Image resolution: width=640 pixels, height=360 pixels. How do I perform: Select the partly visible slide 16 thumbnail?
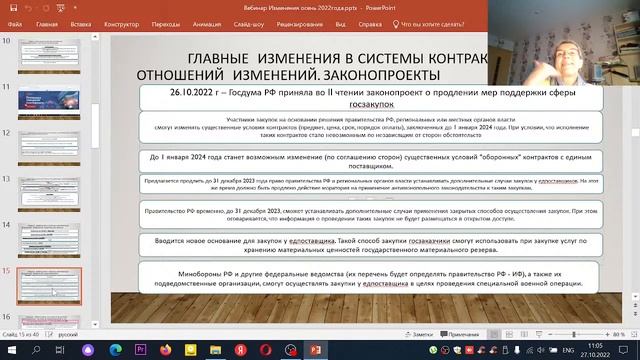[49, 322]
